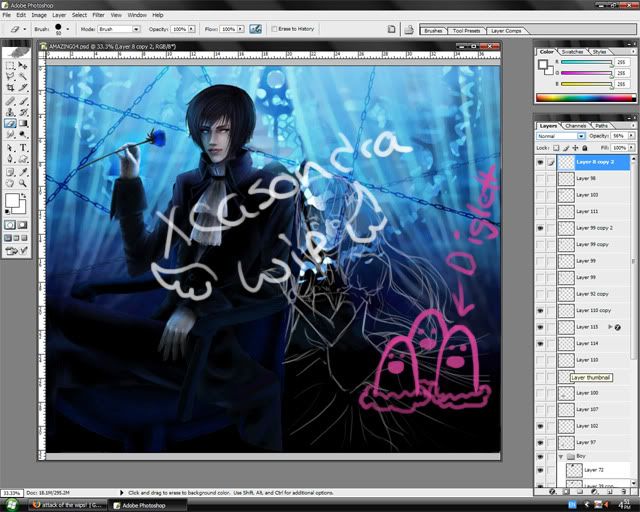Screen dimensions: 640x512
Task: Switch to the Swatches tab
Action: click(x=572, y=52)
